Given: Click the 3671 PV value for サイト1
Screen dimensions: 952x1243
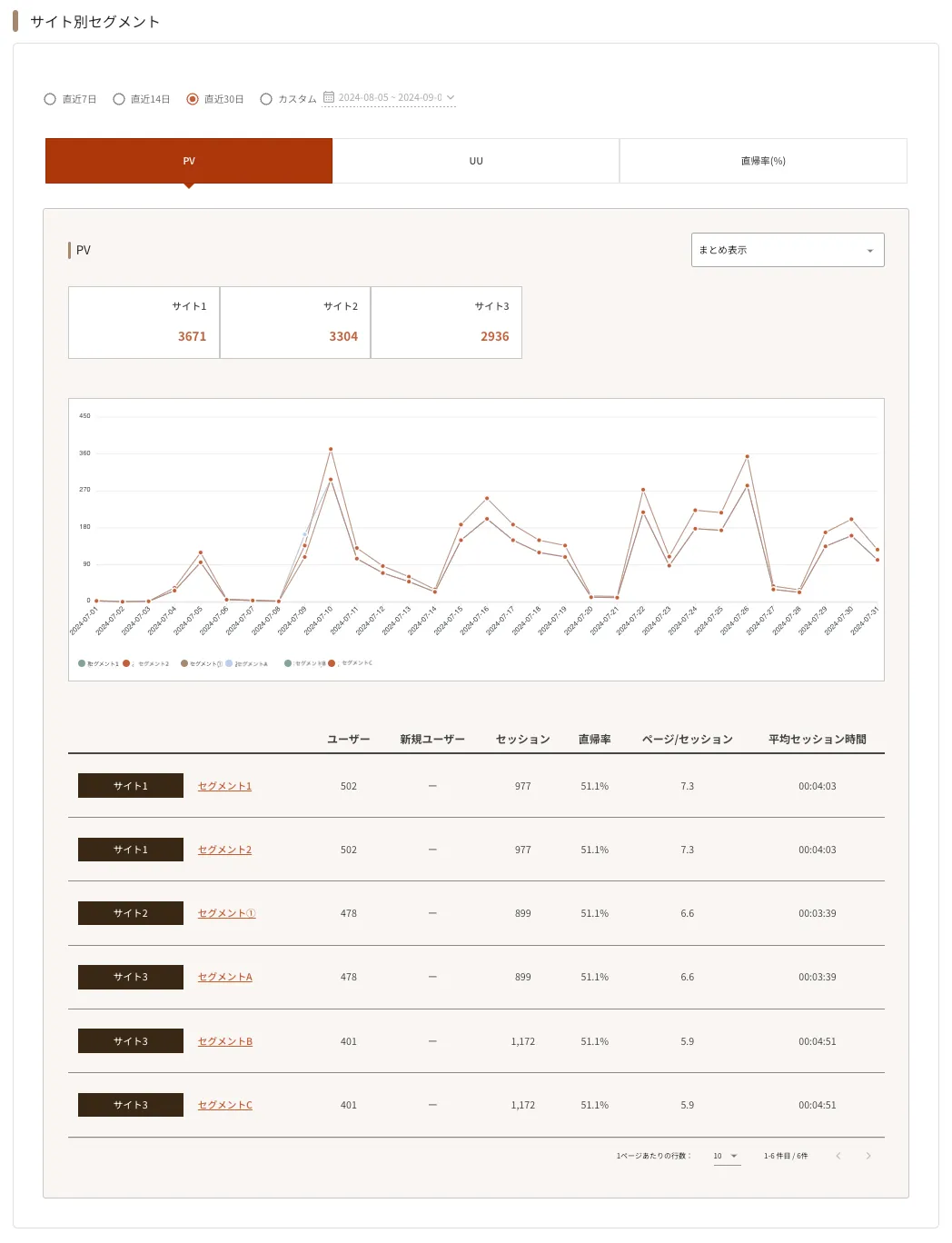Looking at the screenshot, I should tap(192, 336).
